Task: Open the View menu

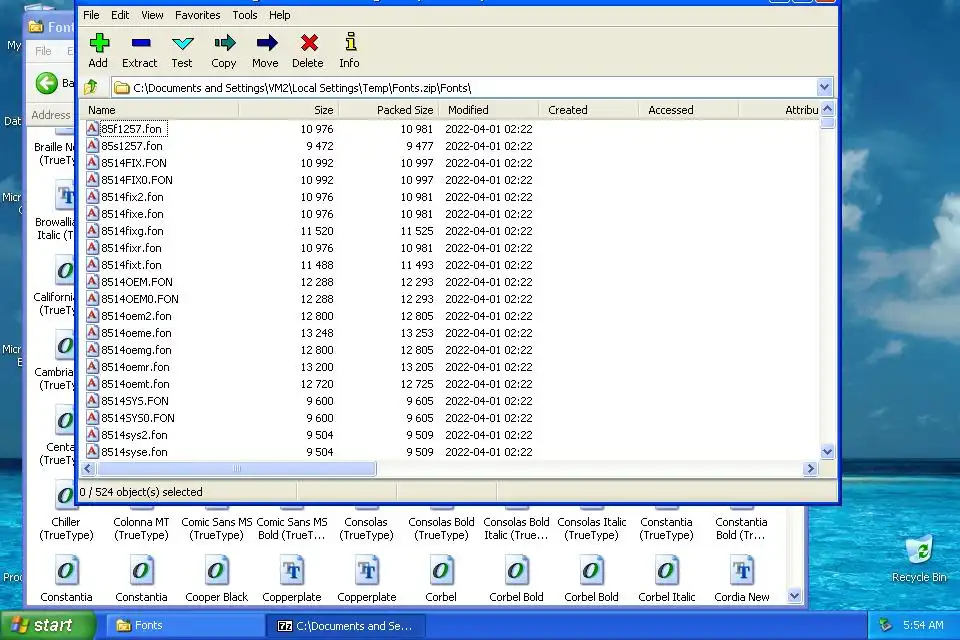Action: 152,15
